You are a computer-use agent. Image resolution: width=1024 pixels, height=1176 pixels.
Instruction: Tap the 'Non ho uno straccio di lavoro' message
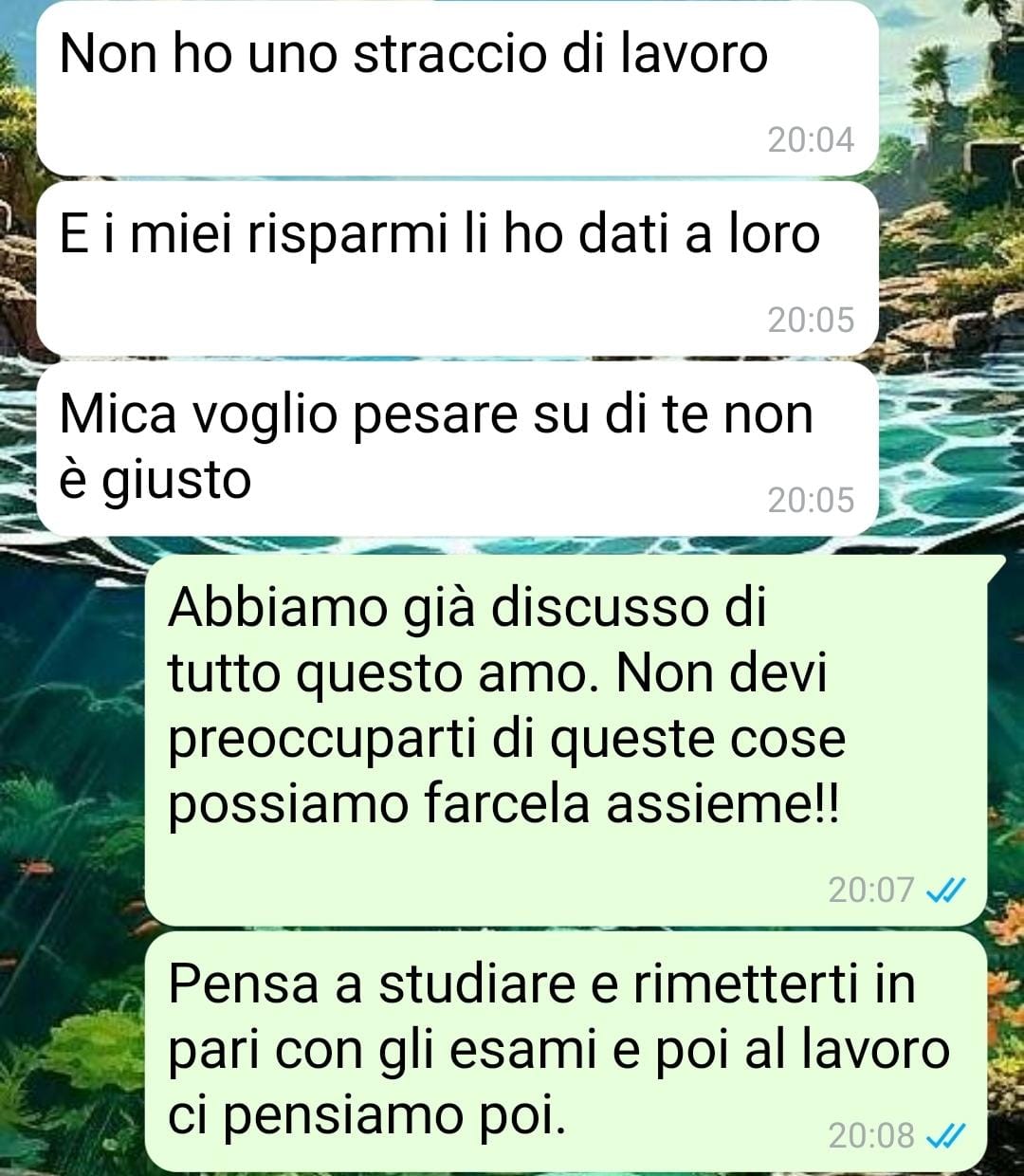click(457, 87)
